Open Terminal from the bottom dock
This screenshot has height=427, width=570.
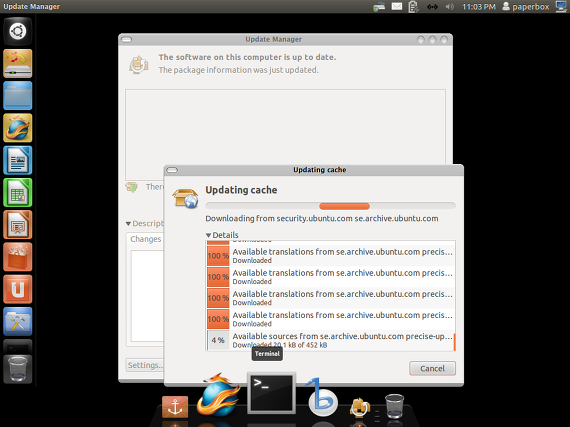pos(271,393)
